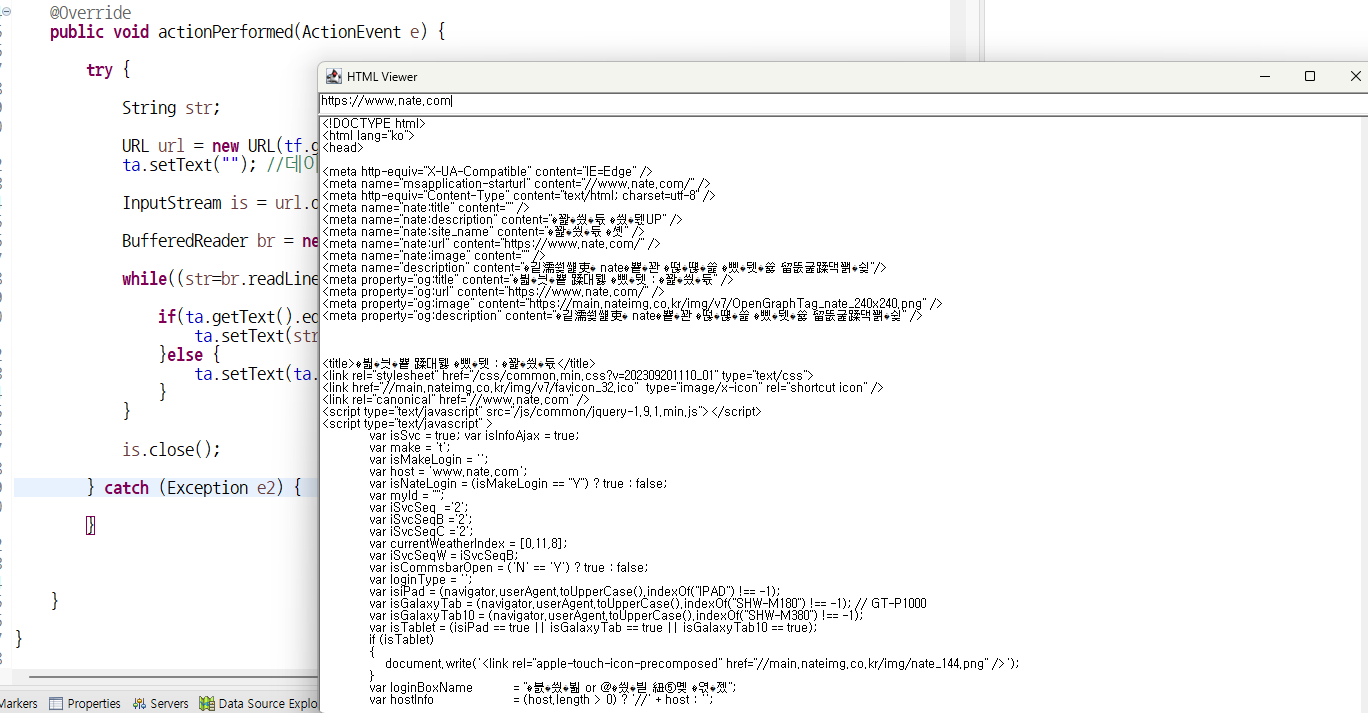Click the "var make = 't';" line

tap(411, 447)
